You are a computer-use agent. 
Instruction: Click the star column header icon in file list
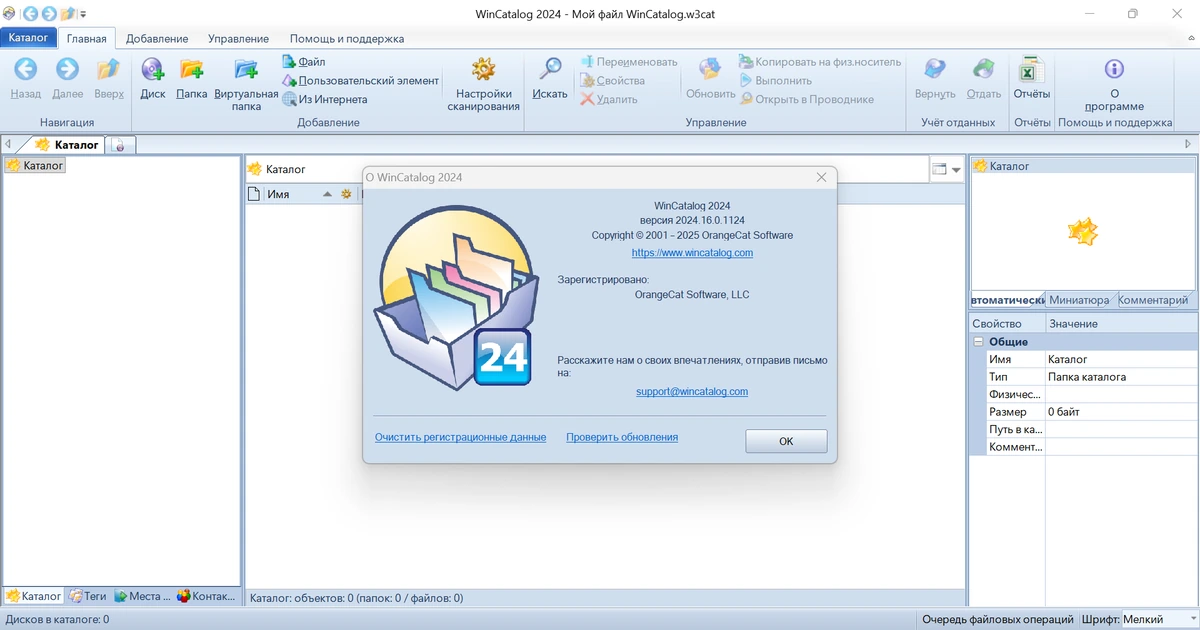click(x=346, y=194)
